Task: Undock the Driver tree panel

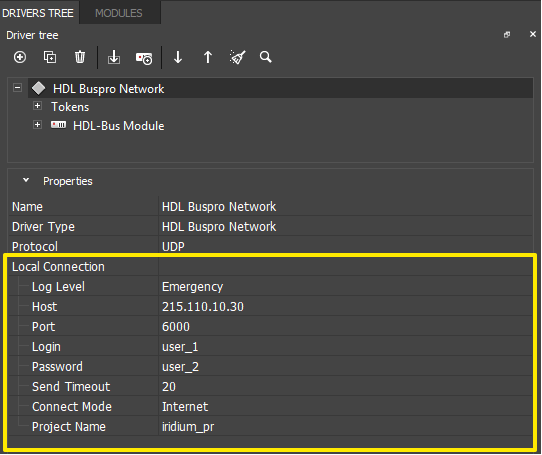Action: [507, 35]
